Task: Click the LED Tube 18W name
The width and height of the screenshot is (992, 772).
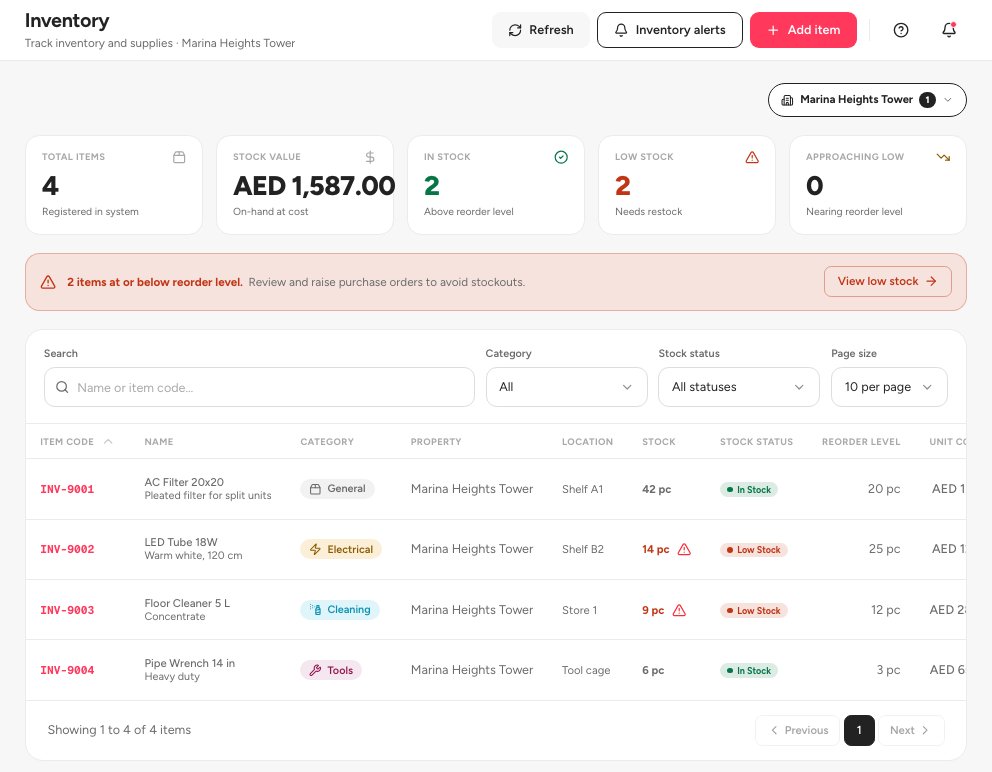Action: point(181,542)
